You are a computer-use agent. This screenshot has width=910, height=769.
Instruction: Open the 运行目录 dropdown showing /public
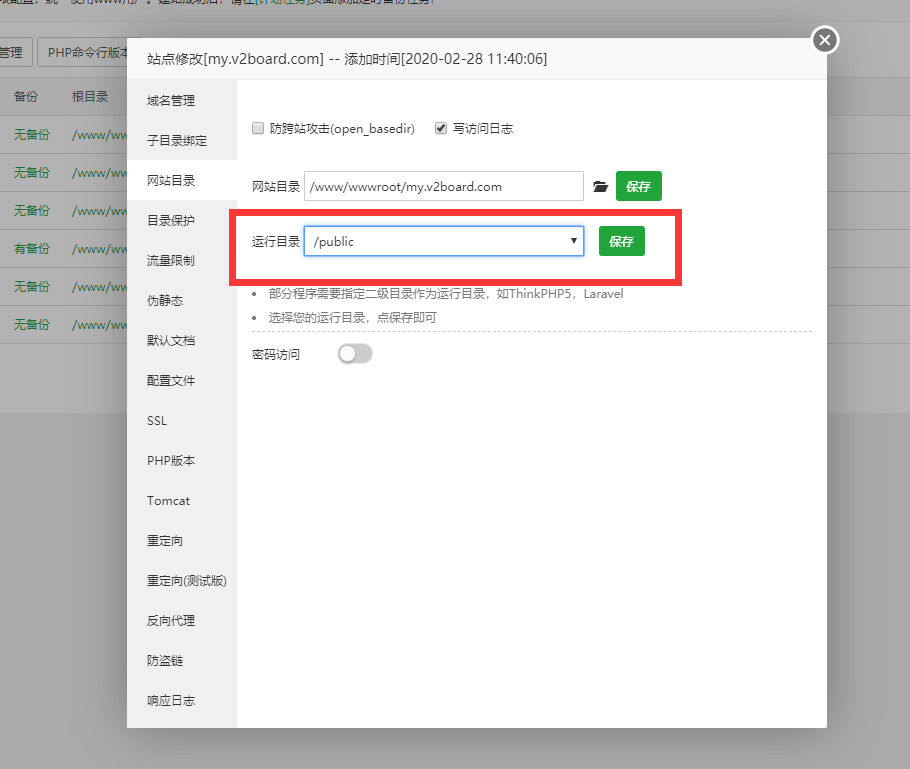point(444,241)
